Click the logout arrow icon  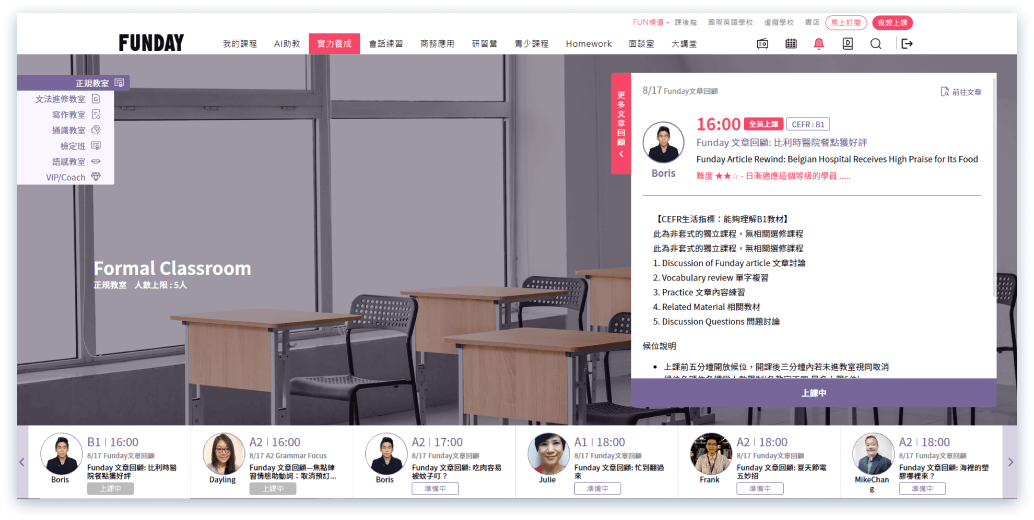906,44
